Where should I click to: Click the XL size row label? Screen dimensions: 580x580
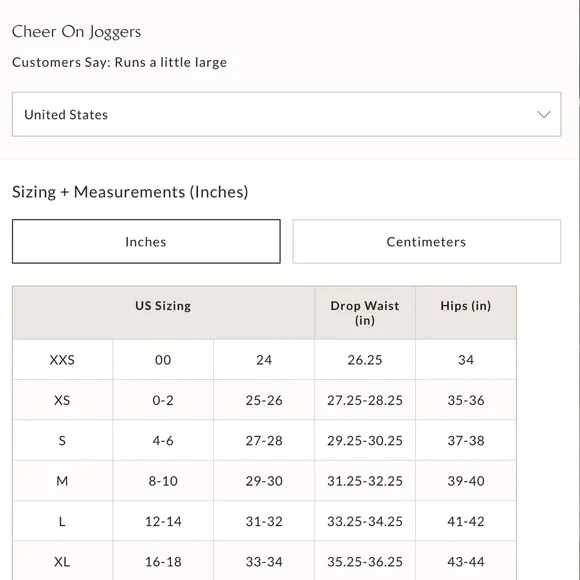point(62,562)
